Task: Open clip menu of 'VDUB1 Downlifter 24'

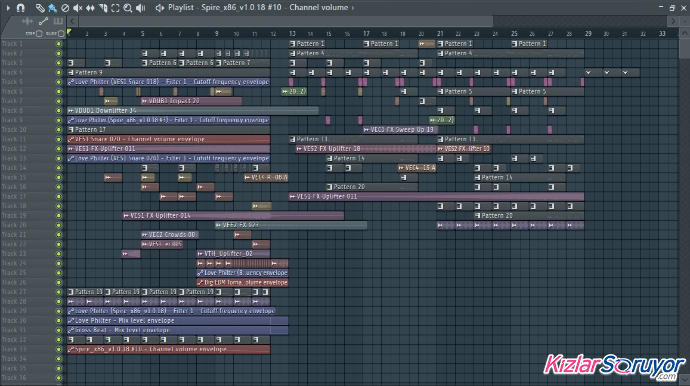Action: [x=71, y=110]
